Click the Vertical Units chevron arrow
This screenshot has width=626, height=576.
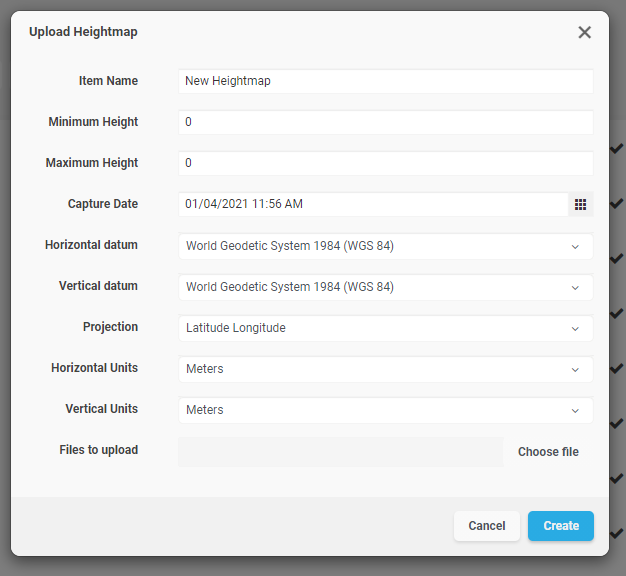(x=575, y=410)
